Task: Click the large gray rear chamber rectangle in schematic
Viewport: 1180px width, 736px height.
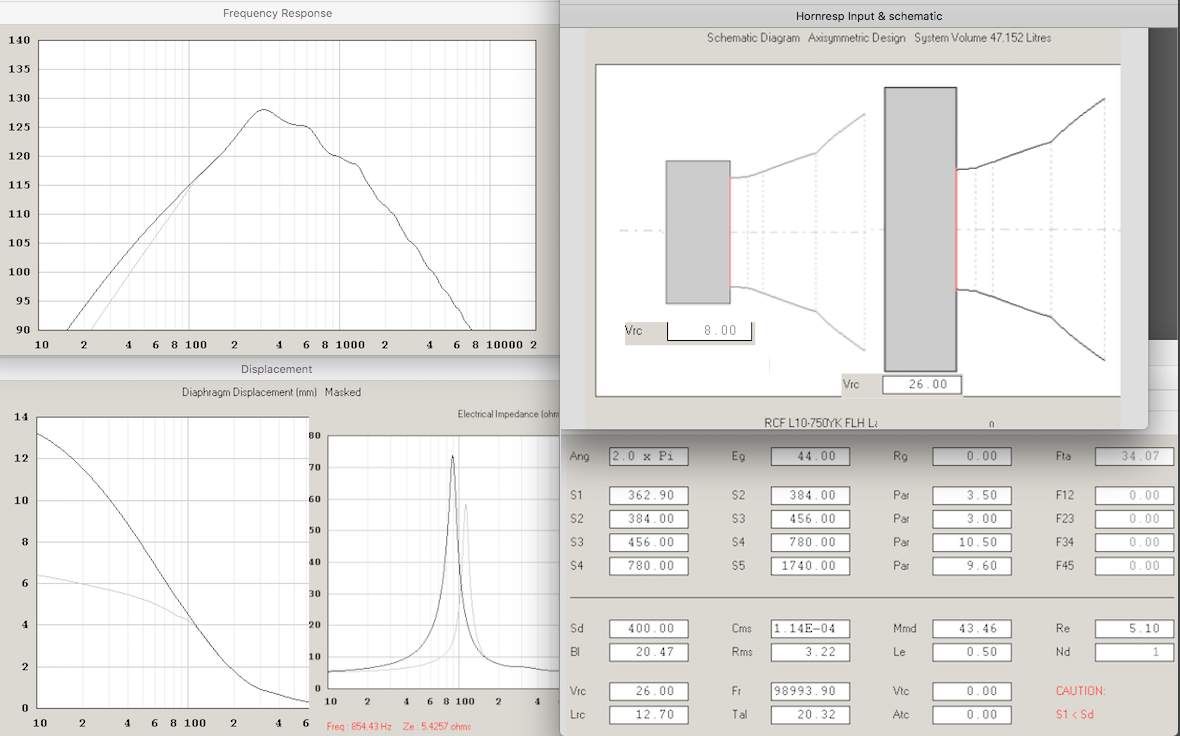Action: point(920,229)
